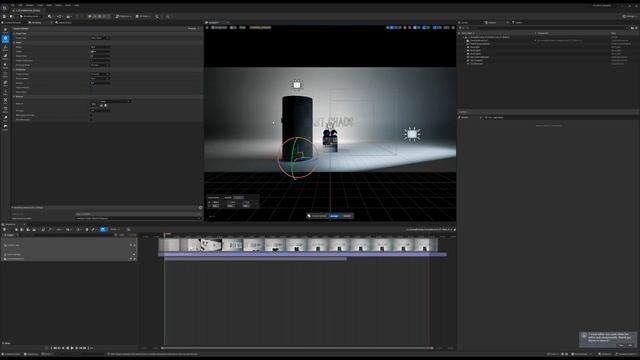Screen dimensions: 640x360
Task: Click the Play in editor button
Action: 90,16
